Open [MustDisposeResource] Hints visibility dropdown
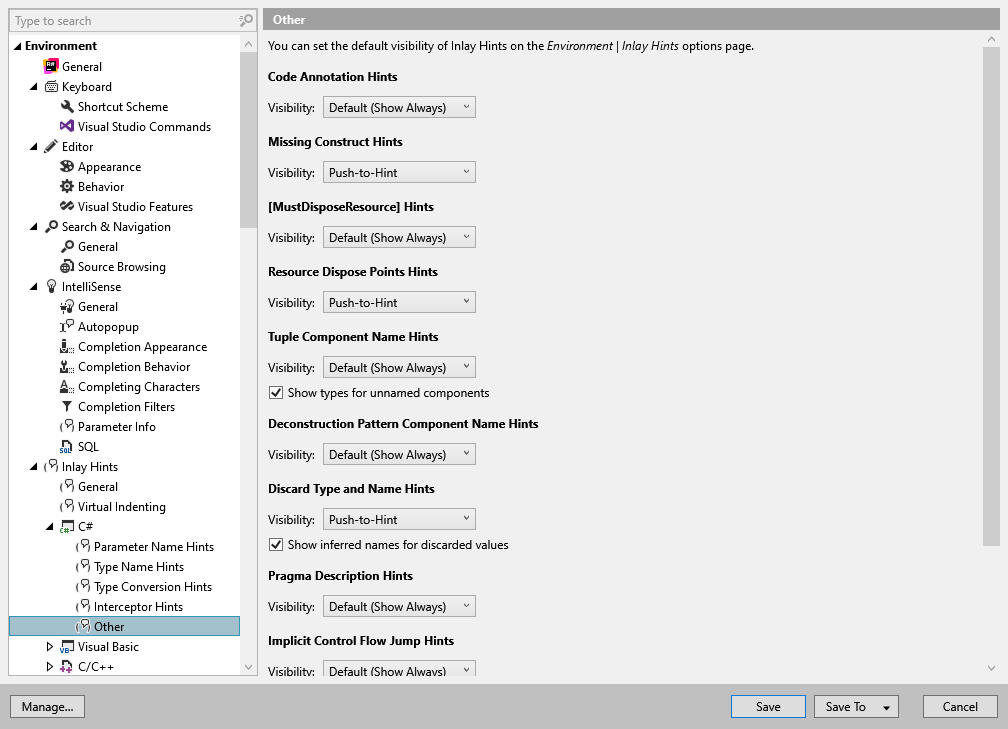1008x729 pixels. point(399,237)
